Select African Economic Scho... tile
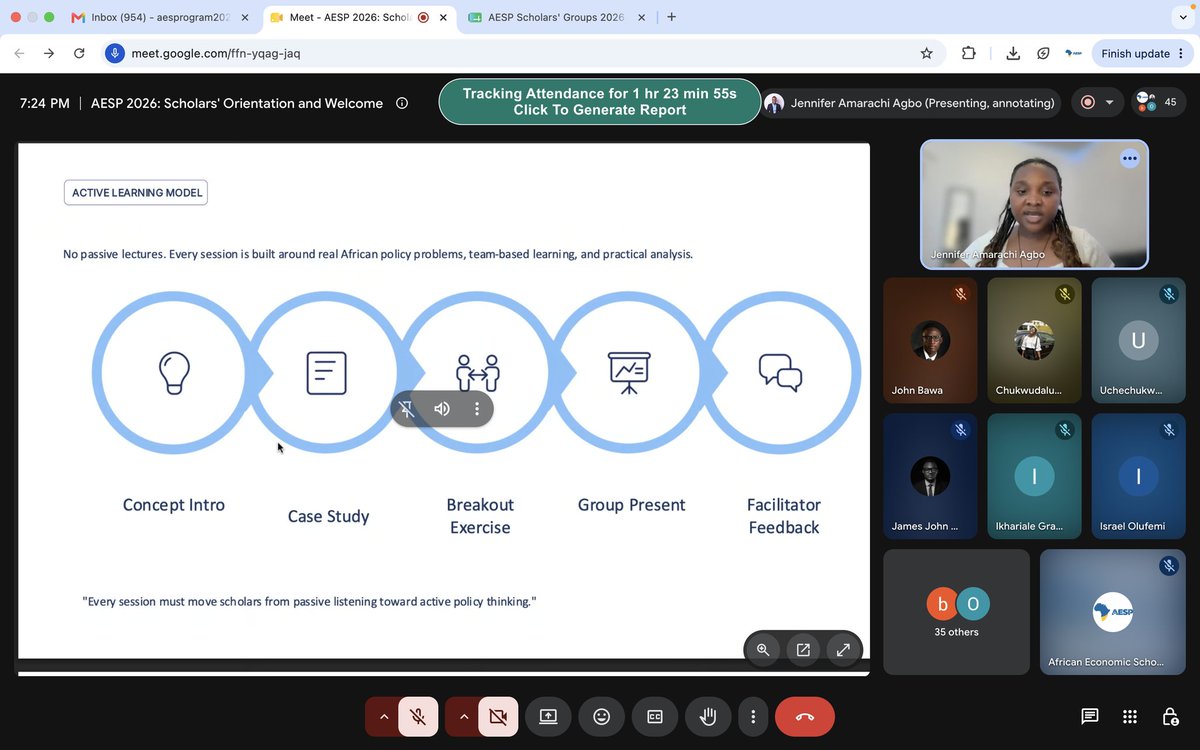 pyautogui.click(x=1113, y=612)
